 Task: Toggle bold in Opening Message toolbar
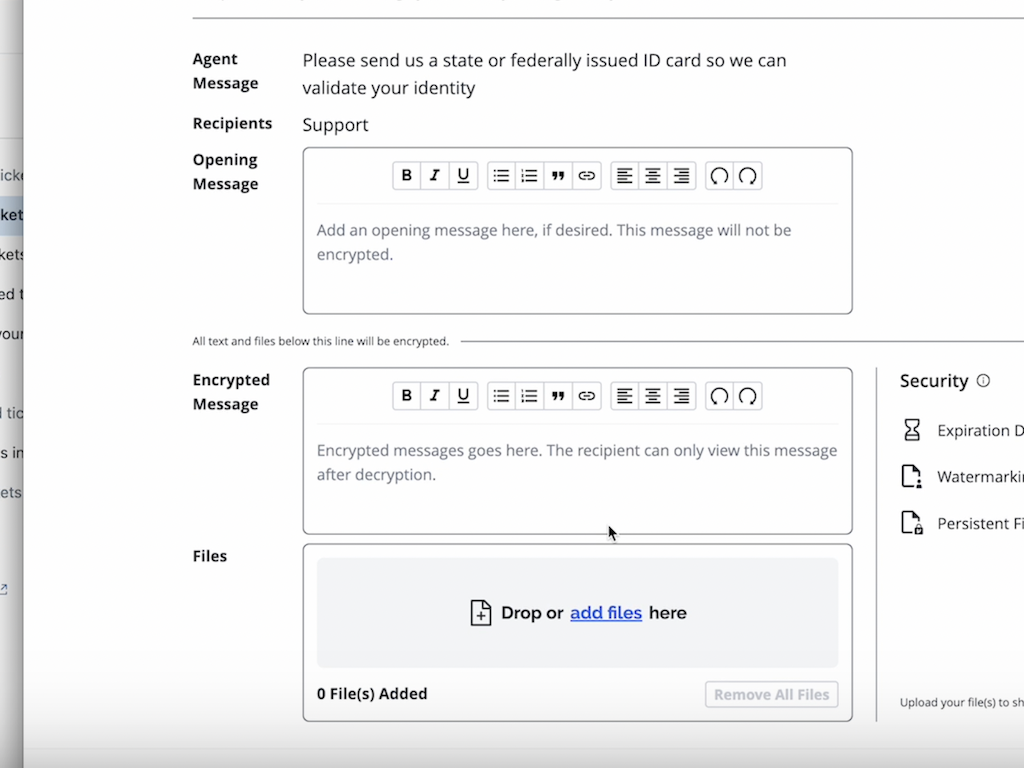(x=407, y=176)
